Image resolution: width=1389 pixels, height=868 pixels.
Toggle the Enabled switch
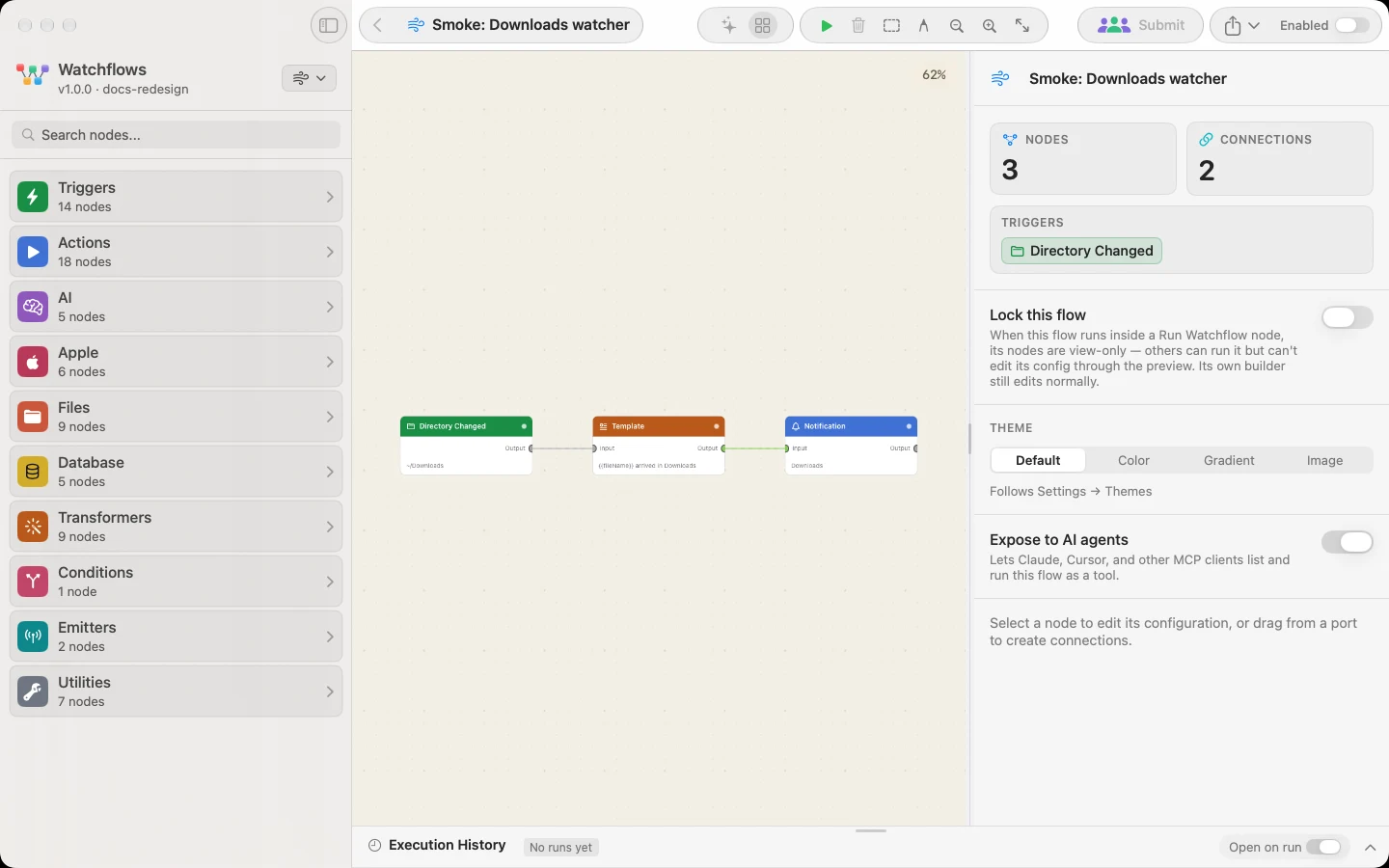(x=1352, y=26)
